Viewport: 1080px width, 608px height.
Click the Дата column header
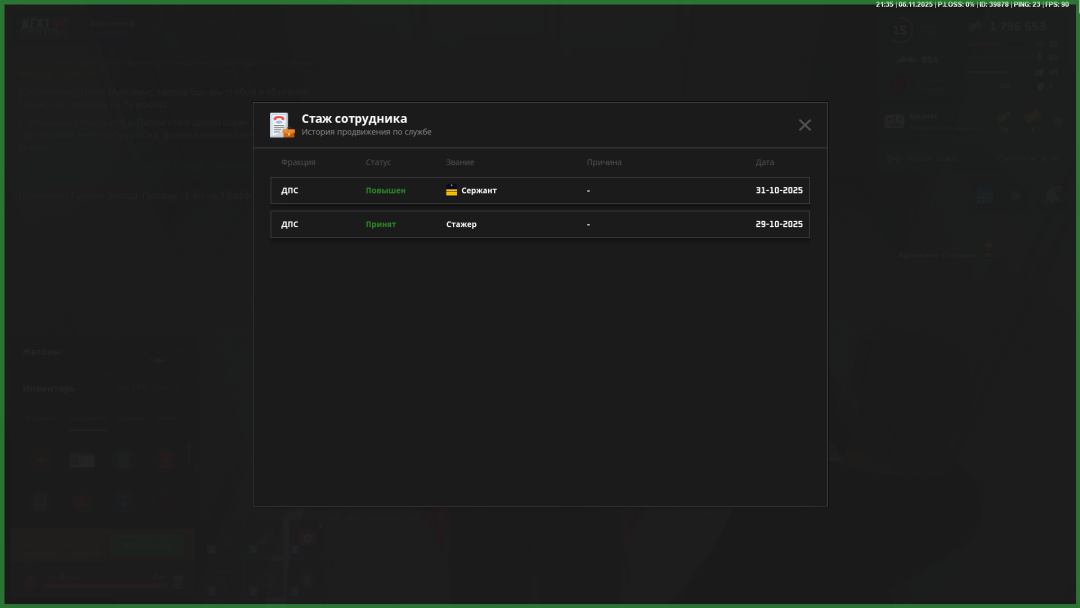tap(764, 163)
